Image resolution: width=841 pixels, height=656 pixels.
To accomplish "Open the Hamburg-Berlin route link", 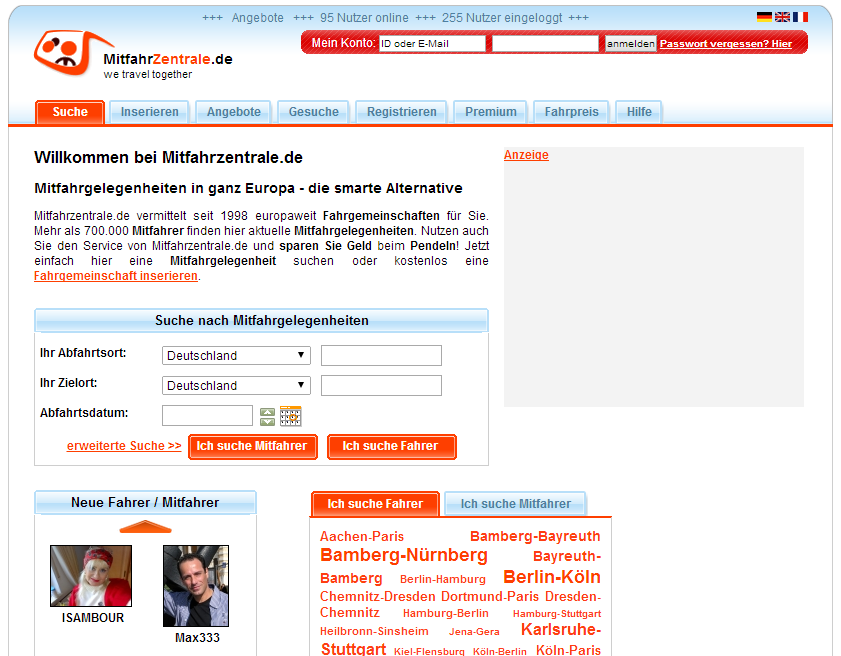I will tap(446, 613).
